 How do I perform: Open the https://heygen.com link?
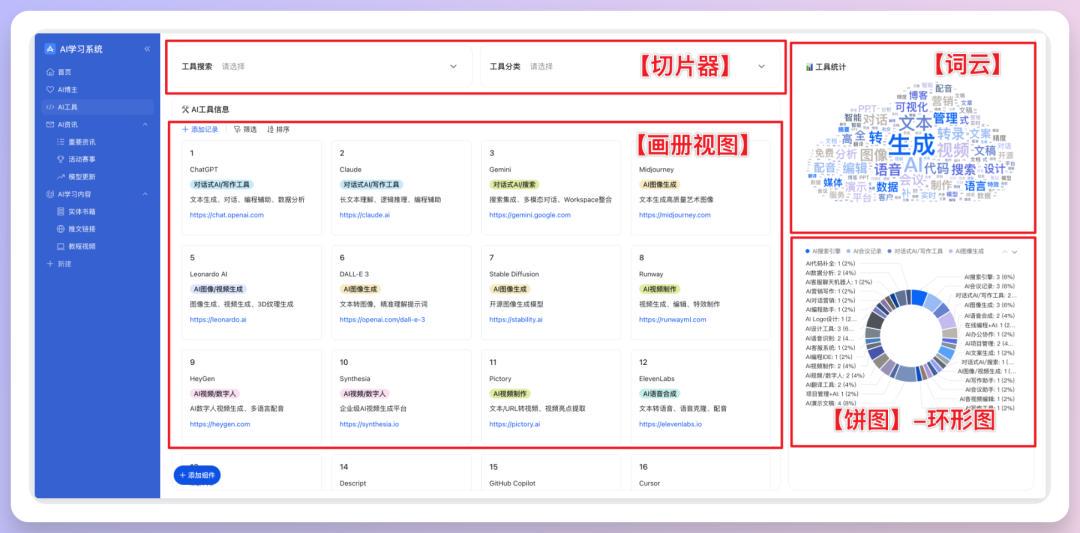(x=220, y=424)
